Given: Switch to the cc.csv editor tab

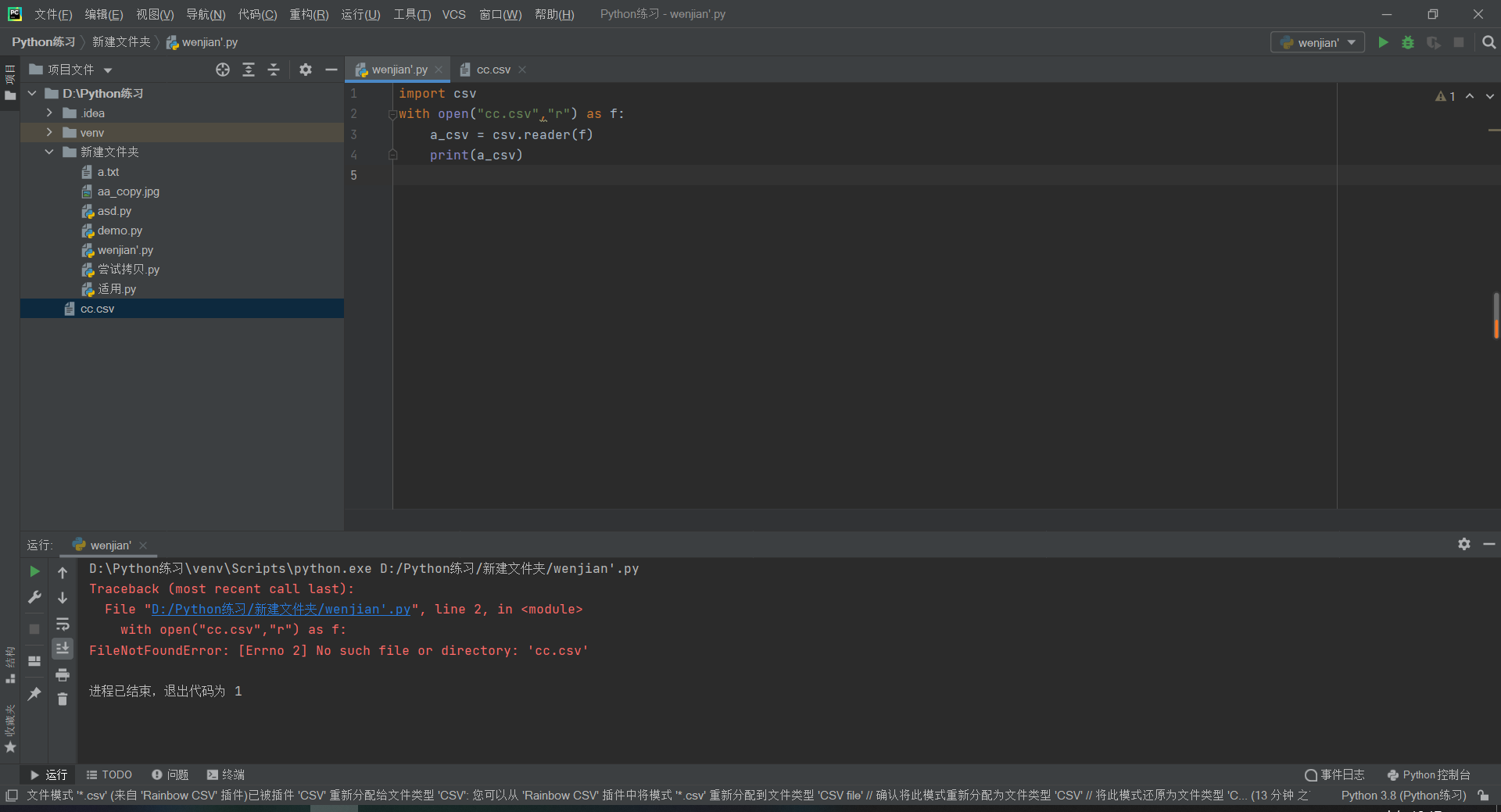Looking at the screenshot, I should click(493, 70).
